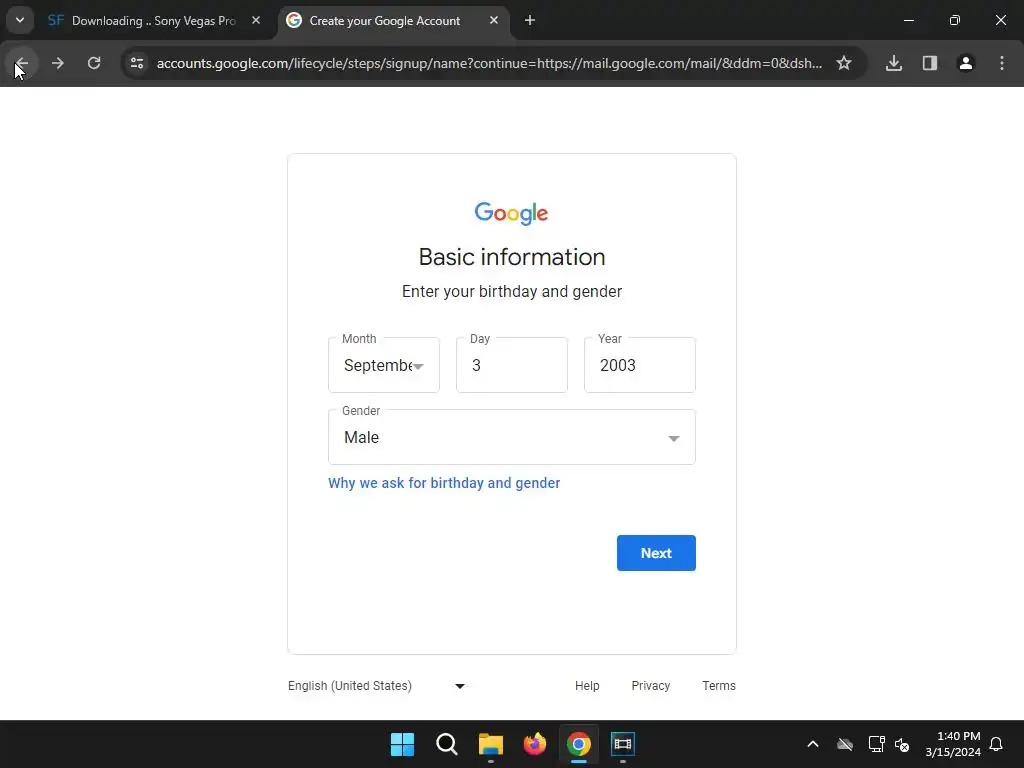Reload the current page
1024x768 pixels.
(94, 63)
